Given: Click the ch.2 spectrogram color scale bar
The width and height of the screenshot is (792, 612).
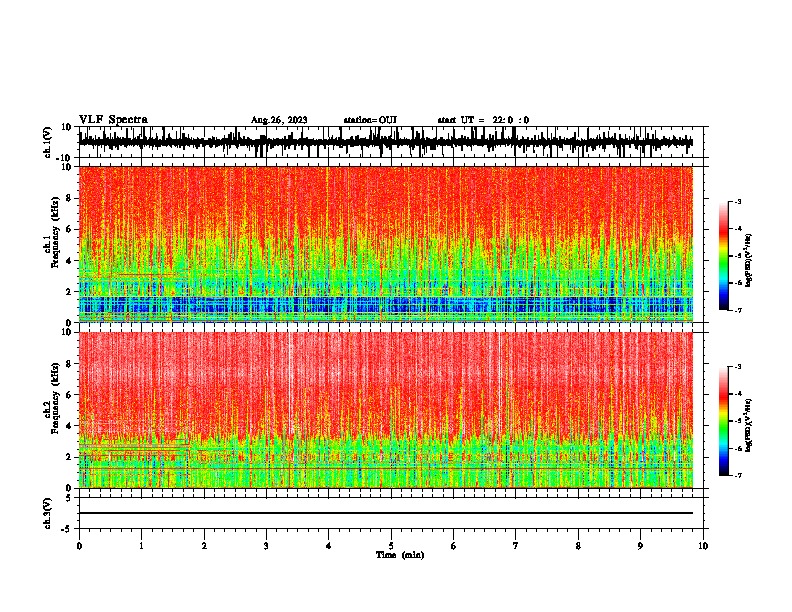Looking at the screenshot, I should pyautogui.click(x=724, y=421).
